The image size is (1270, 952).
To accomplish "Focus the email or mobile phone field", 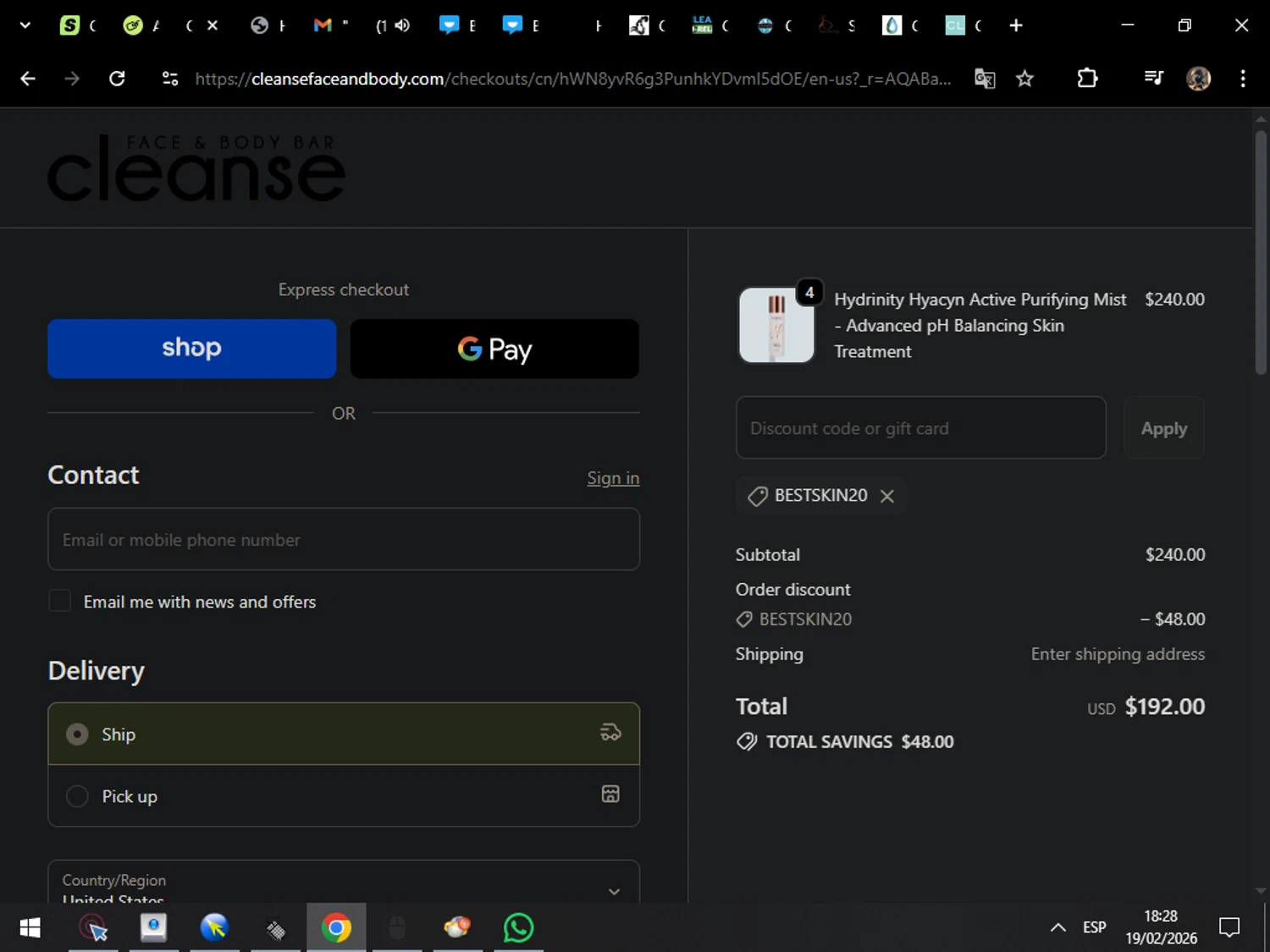I will (x=344, y=539).
